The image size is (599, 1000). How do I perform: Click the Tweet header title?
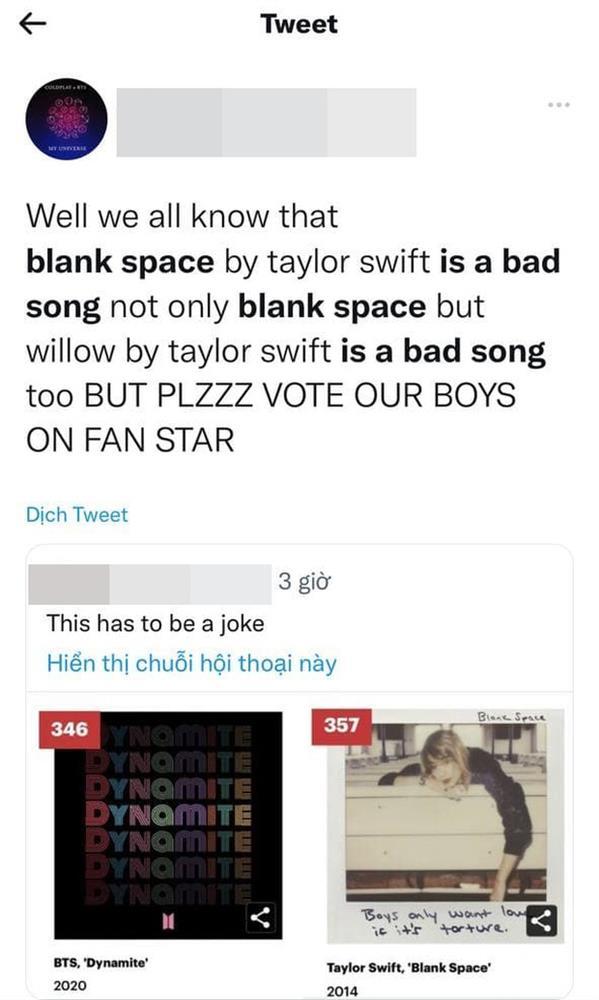[299, 24]
